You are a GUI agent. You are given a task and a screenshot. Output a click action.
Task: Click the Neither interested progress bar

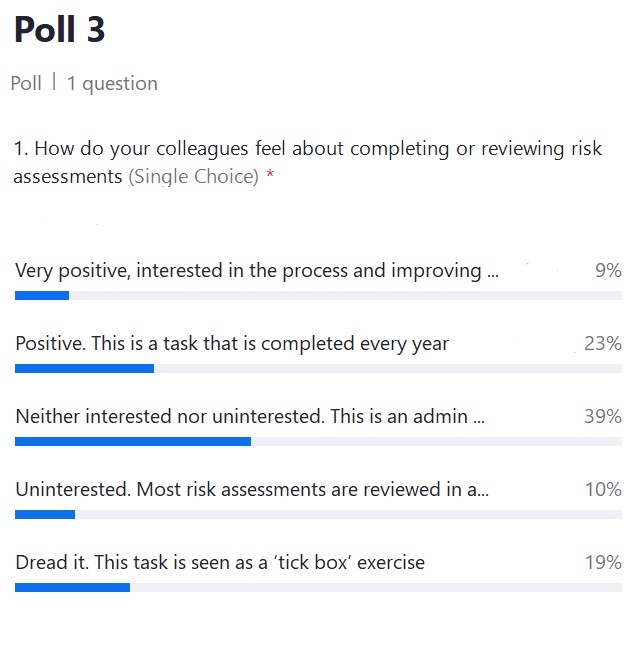[x=318, y=442]
